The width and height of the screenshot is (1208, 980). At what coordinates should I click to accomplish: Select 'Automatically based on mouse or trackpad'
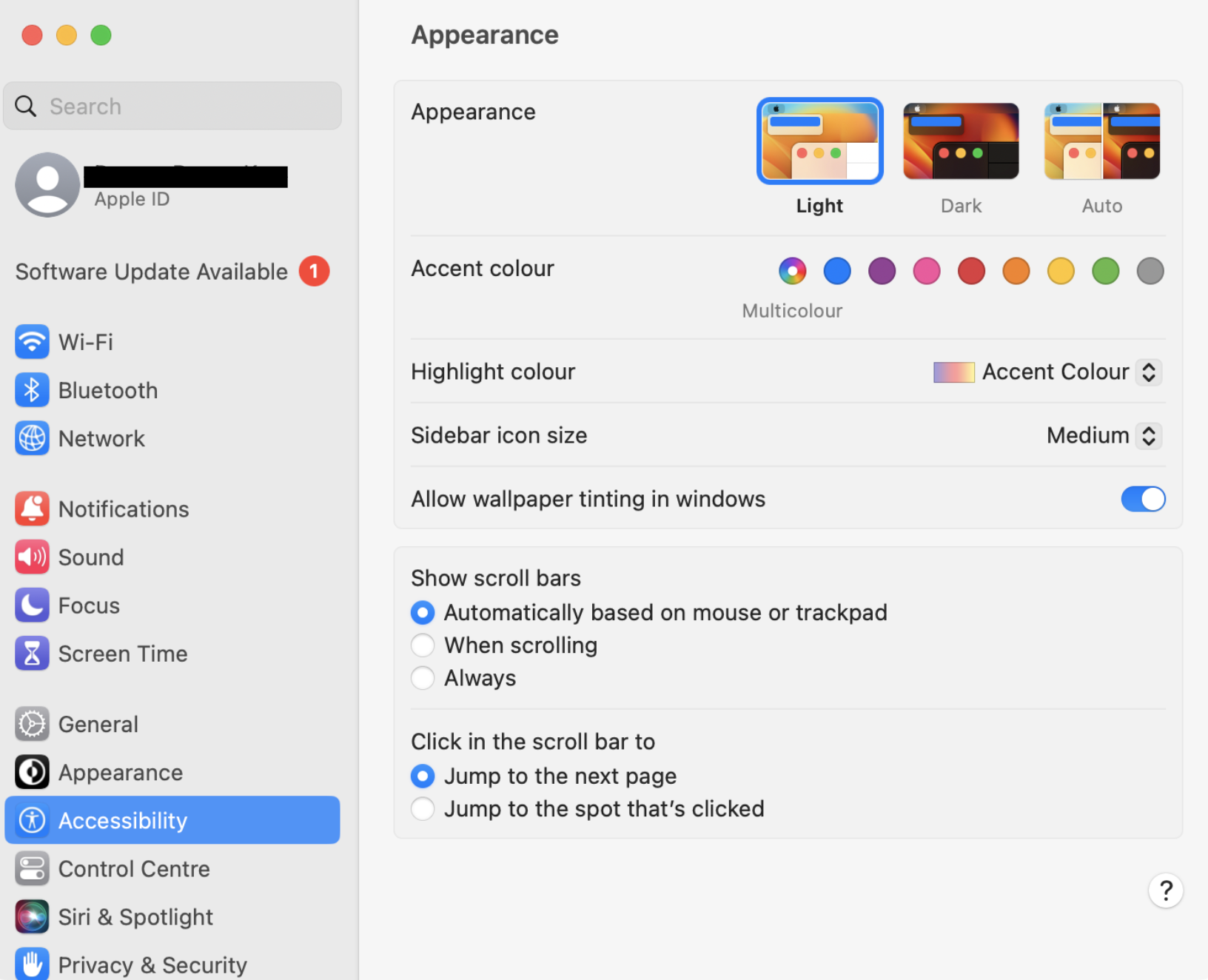pyautogui.click(x=423, y=613)
